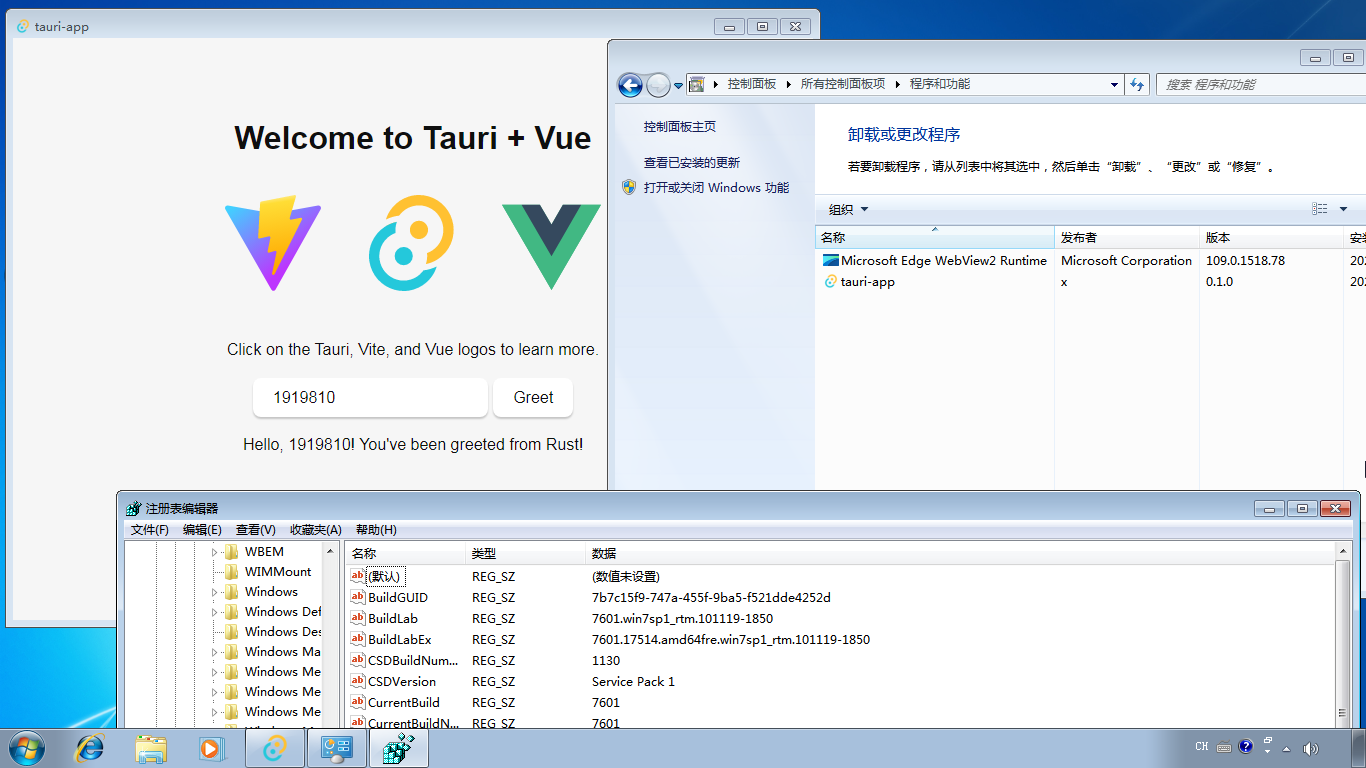Open the recent pages dropdown beside forward button
The height and width of the screenshot is (768, 1366).
pyautogui.click(x=678, y=86)
